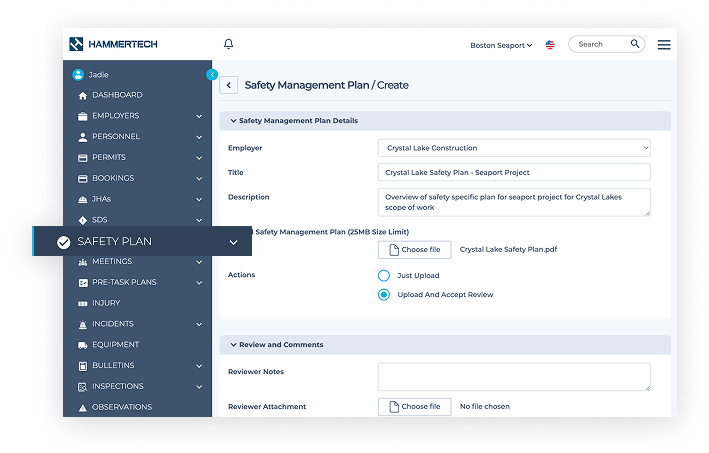Expand the JHAs menu chevron
The height and width of the screenshot is (453, 709).
click(199, 199)
